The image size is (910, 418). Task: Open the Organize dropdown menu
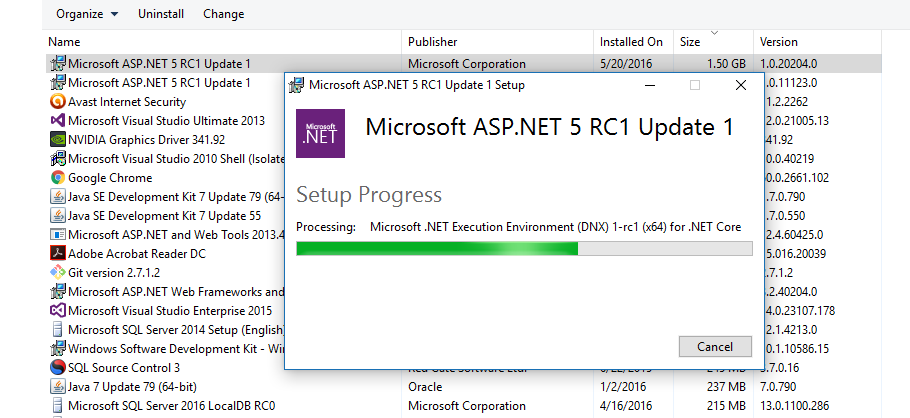click(86, 14)
